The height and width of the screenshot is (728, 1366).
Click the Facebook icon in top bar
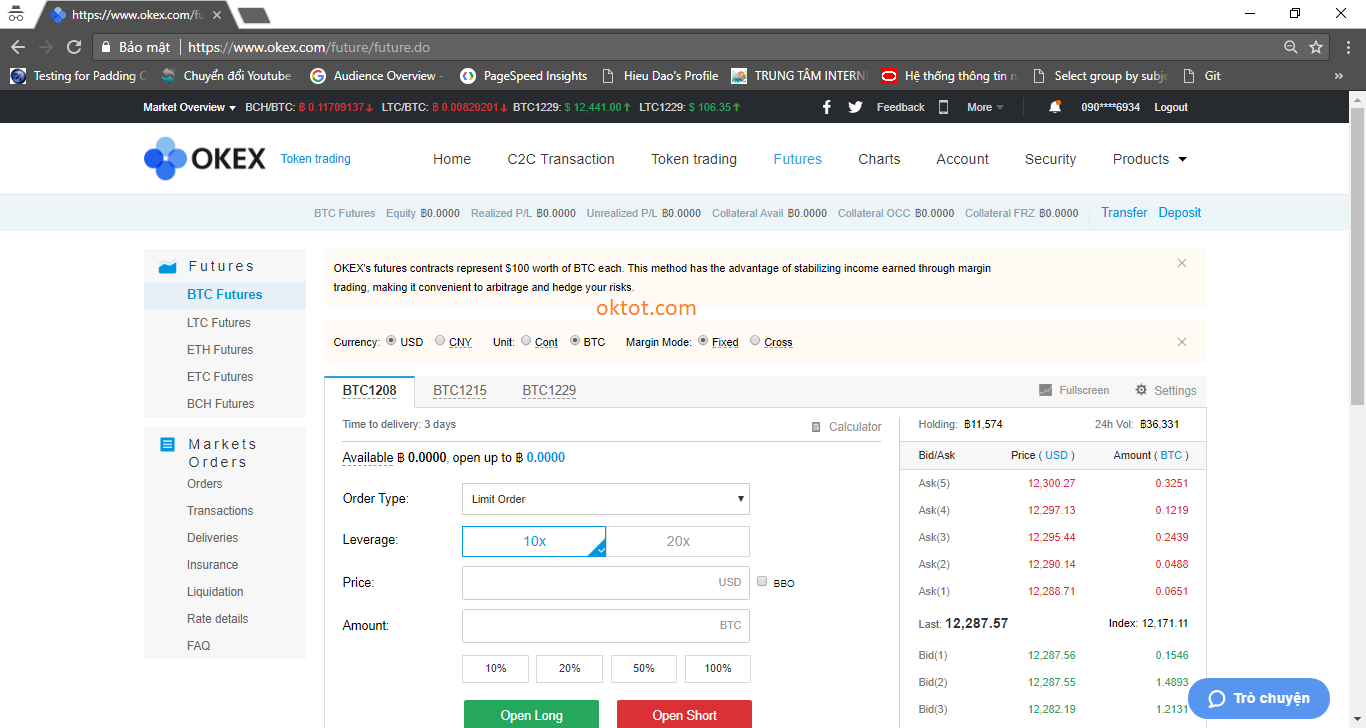826,107
